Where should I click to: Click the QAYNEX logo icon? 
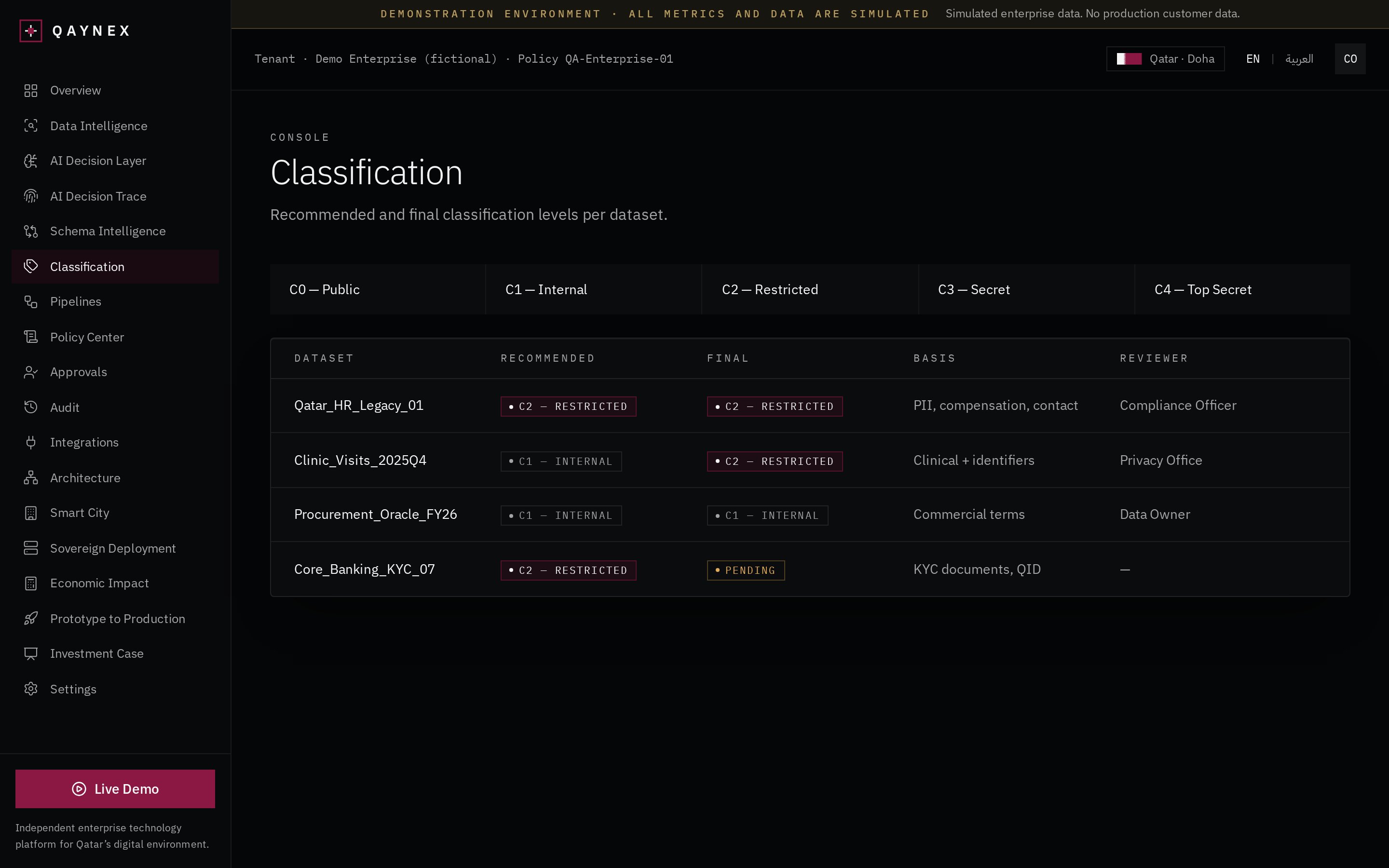[x=31, y=30]
